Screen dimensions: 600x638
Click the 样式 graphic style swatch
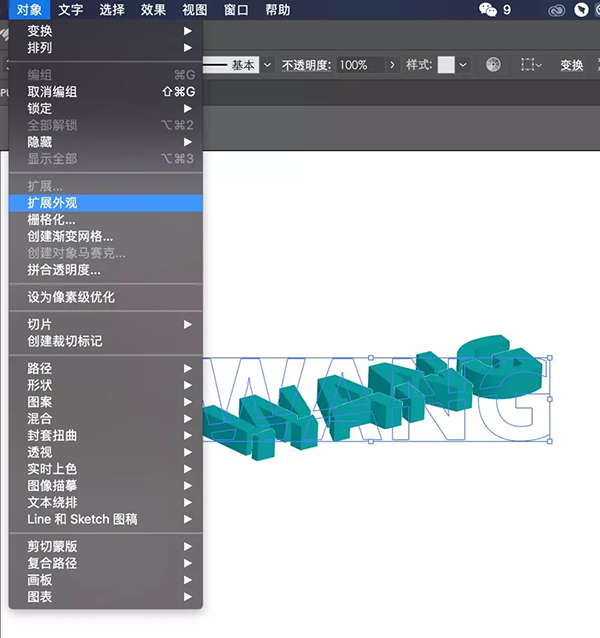click(446, 65)
